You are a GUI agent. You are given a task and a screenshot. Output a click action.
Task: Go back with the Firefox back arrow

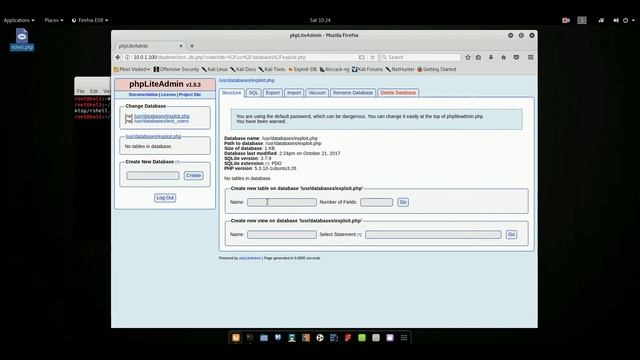tap(118, 58)
